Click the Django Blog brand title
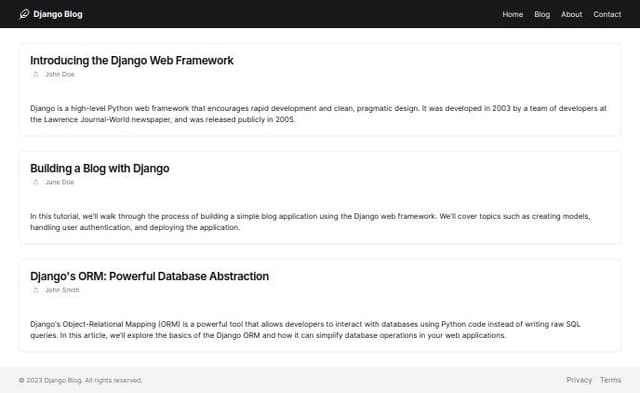The height and width of the screenshot is (393, 640). (58, 14)
